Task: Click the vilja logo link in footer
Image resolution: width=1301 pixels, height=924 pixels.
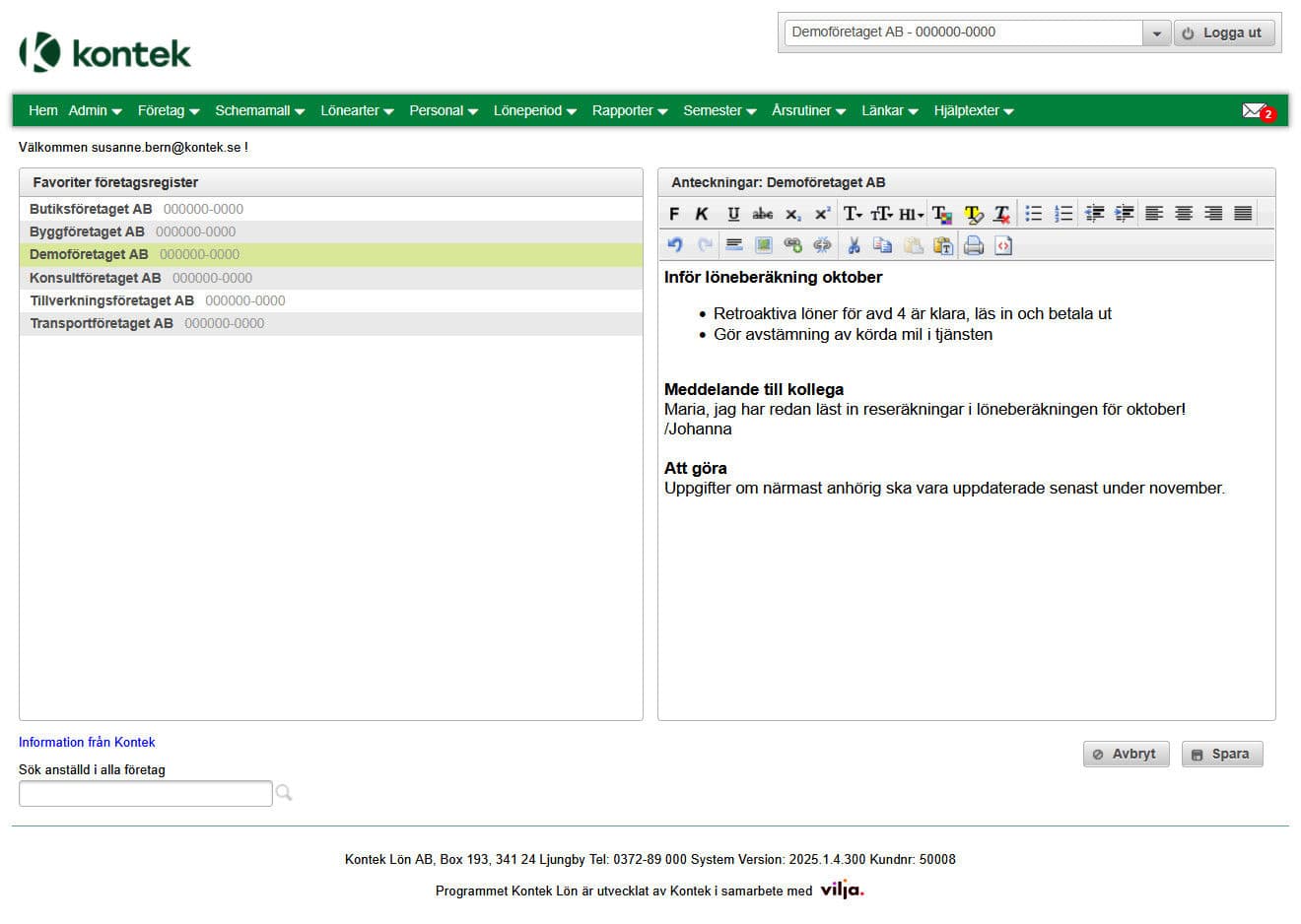Action: [842, 890]
